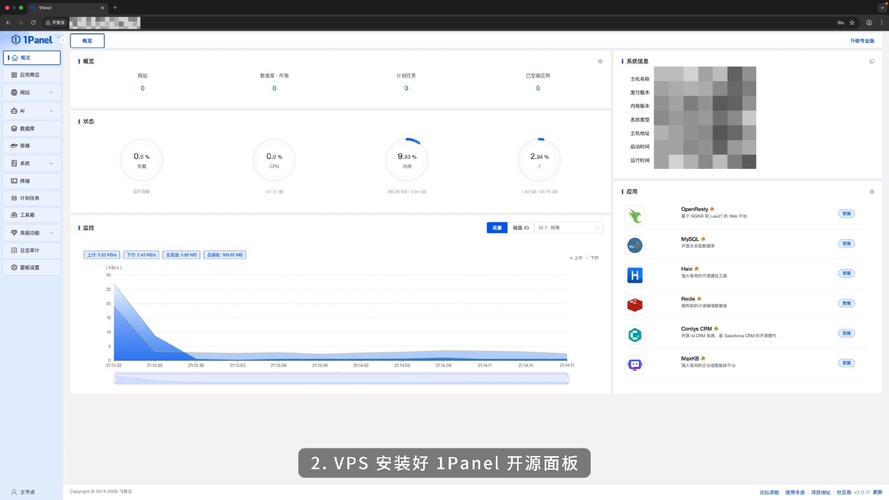Open the 容器 containers sidebar item
The height and width of the screenshot is (500, 889).
(32, 146)
